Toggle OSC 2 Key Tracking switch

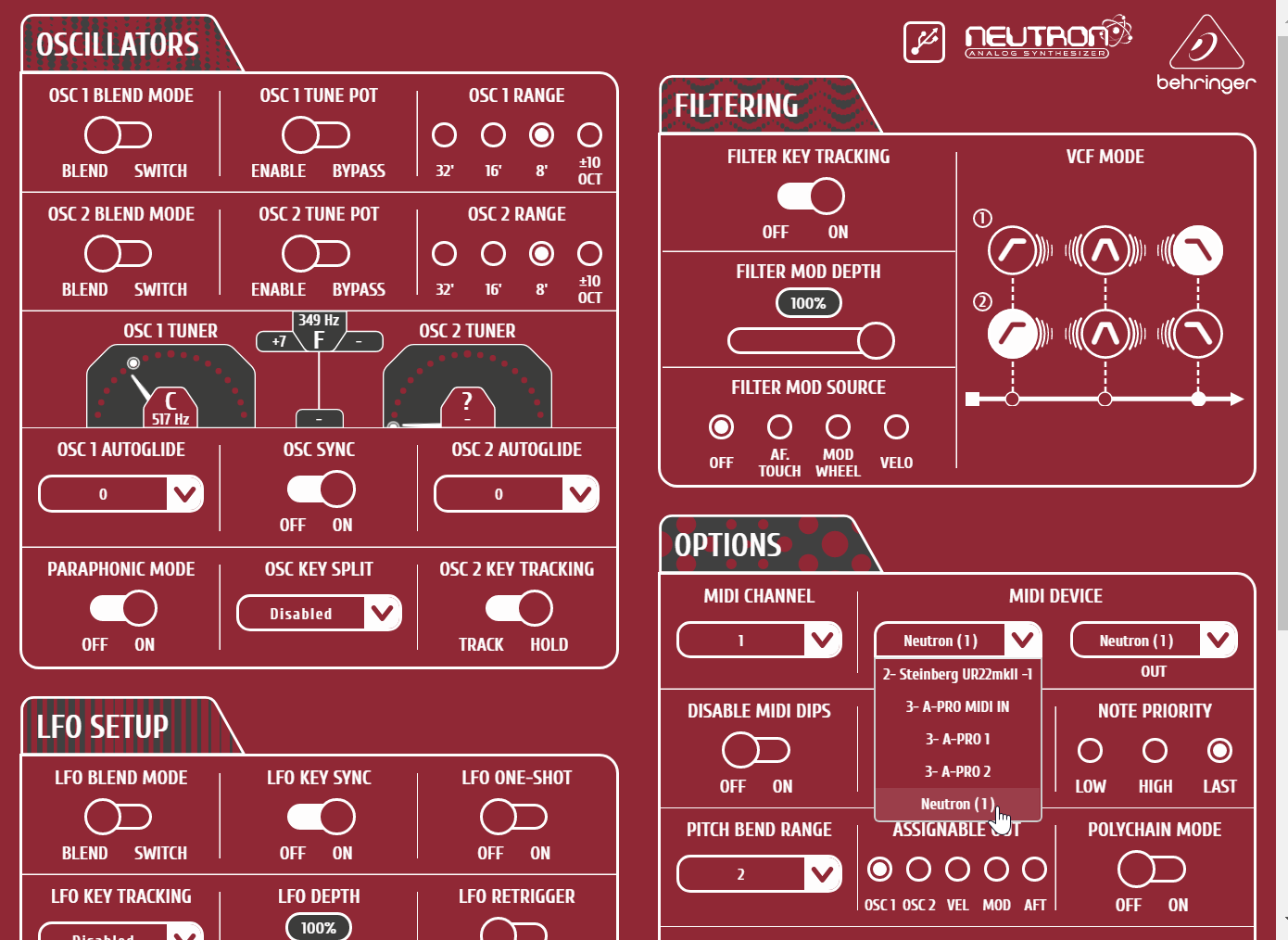click(x=519, y=609)
